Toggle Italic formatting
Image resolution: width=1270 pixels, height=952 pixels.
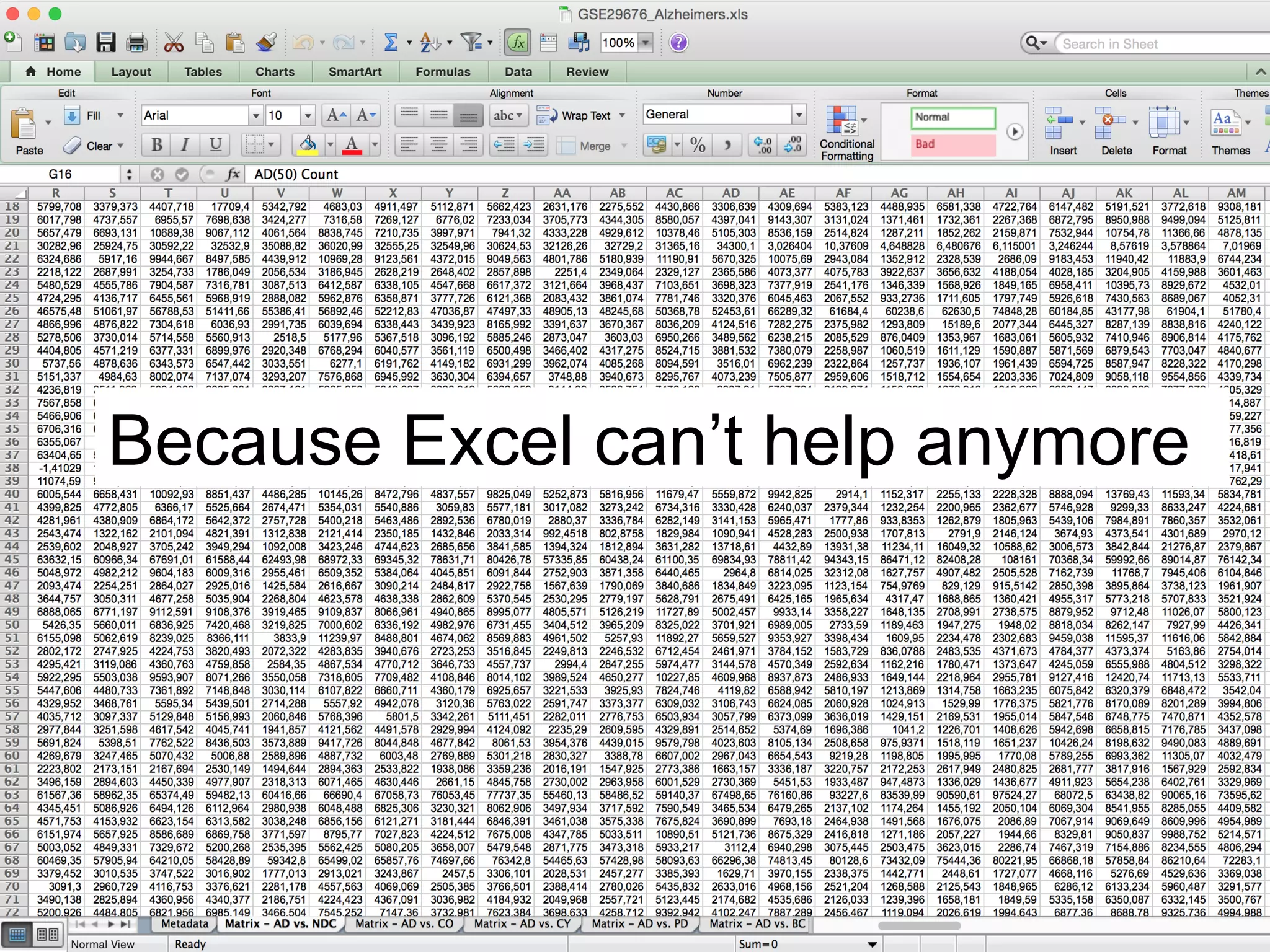(x=185, y=145)
